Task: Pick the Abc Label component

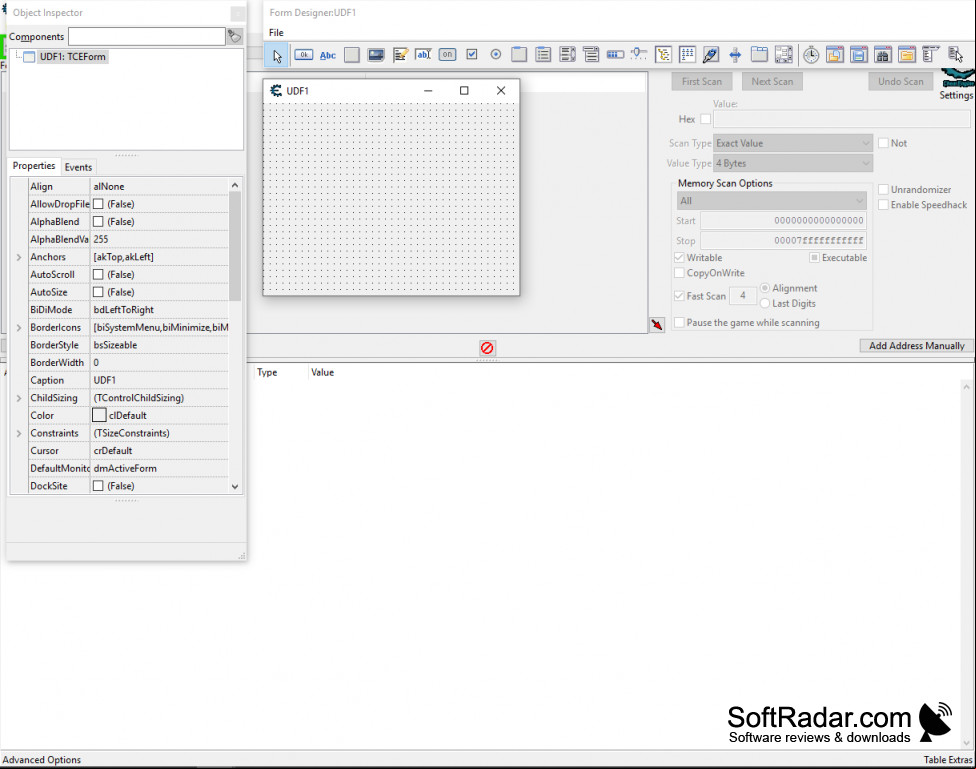Action: coord(327,55)
